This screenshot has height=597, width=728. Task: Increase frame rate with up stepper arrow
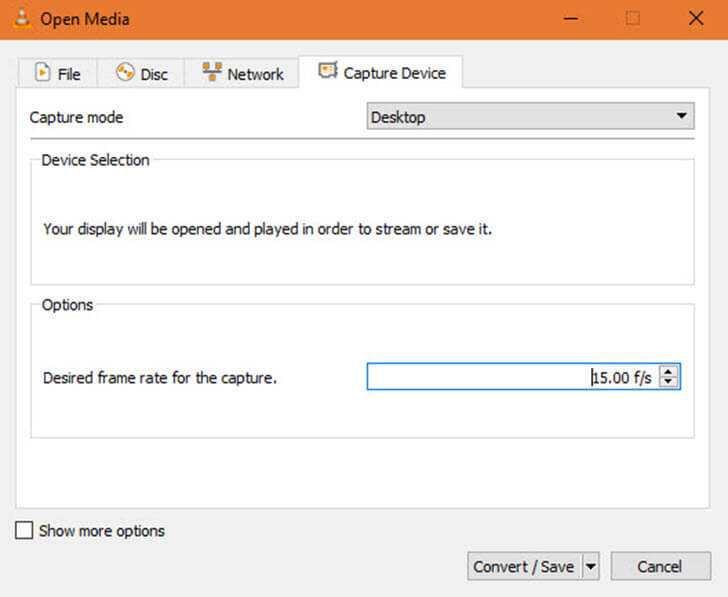668,370
